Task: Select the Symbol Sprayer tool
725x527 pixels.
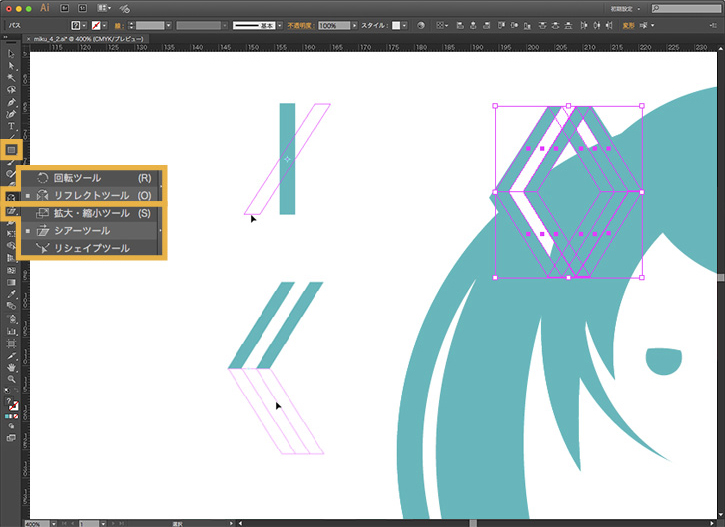Action: pos(11,319)
